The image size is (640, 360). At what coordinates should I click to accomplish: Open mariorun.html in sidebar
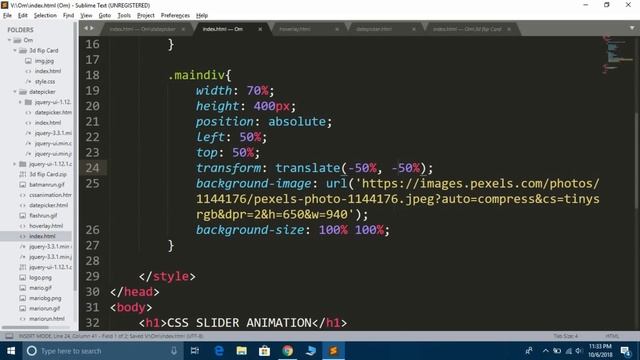coord(47,319)
